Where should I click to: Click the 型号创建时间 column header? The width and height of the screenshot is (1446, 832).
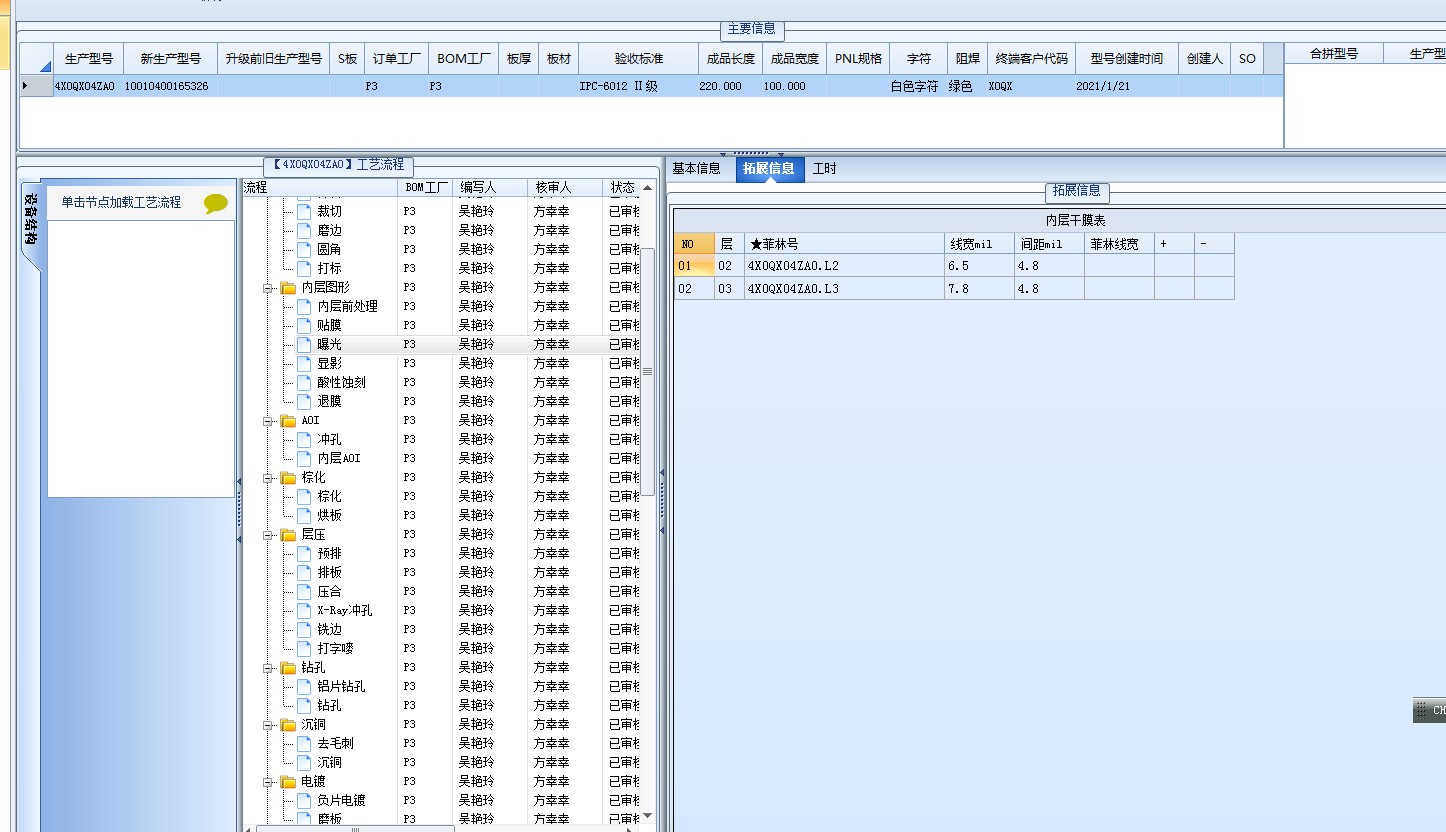[1127, 59]
